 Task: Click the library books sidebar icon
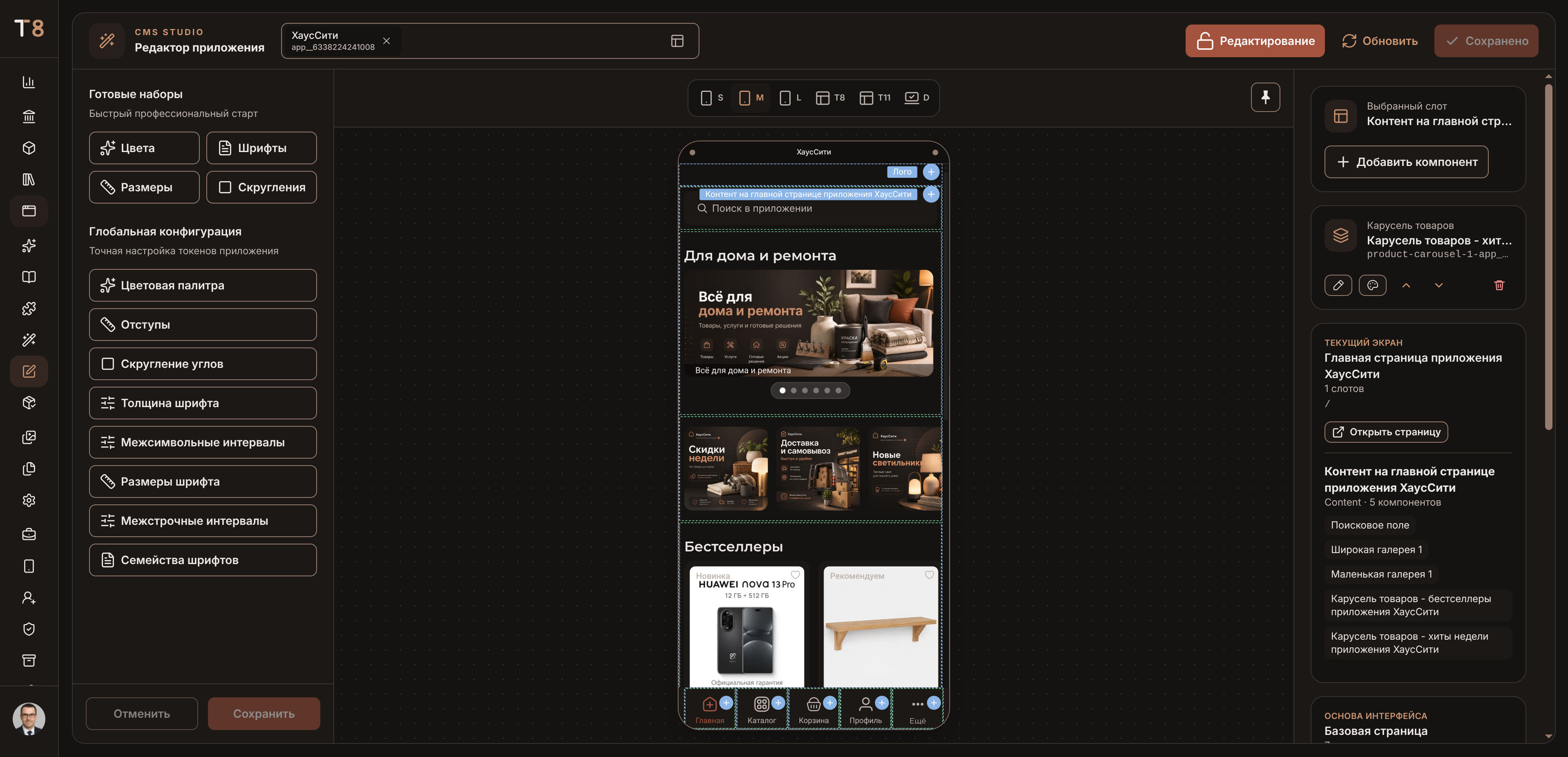pos(29,179)
